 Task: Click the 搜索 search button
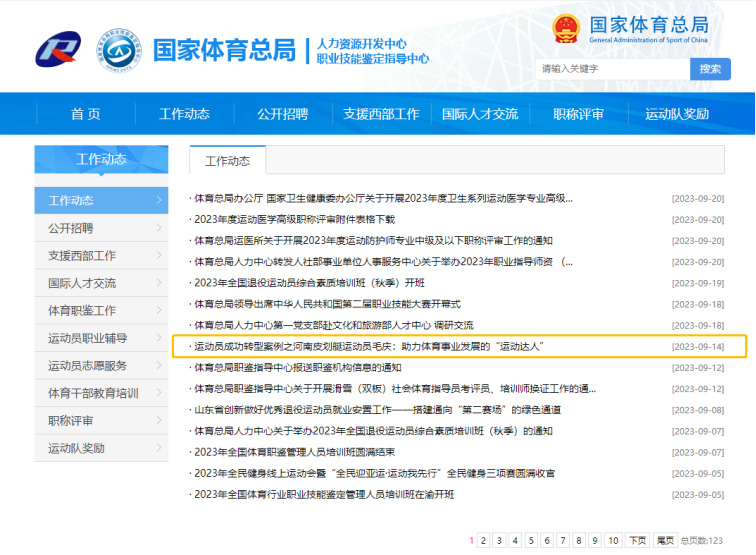(x=709, y=69)
